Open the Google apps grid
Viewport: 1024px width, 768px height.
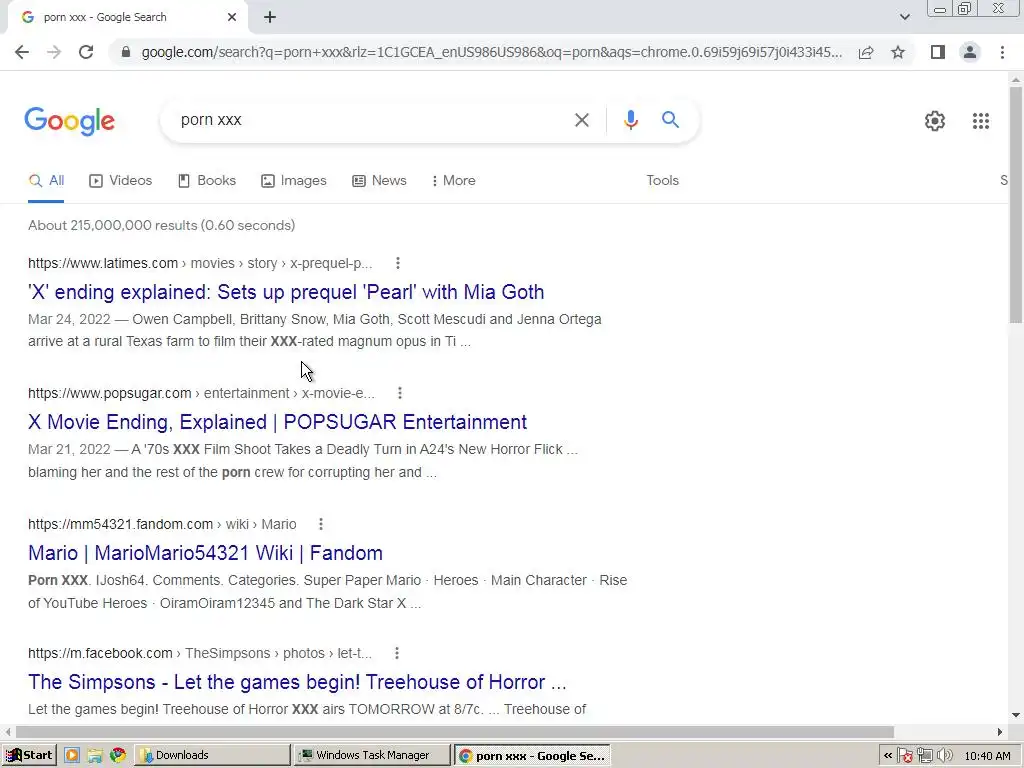980,121
